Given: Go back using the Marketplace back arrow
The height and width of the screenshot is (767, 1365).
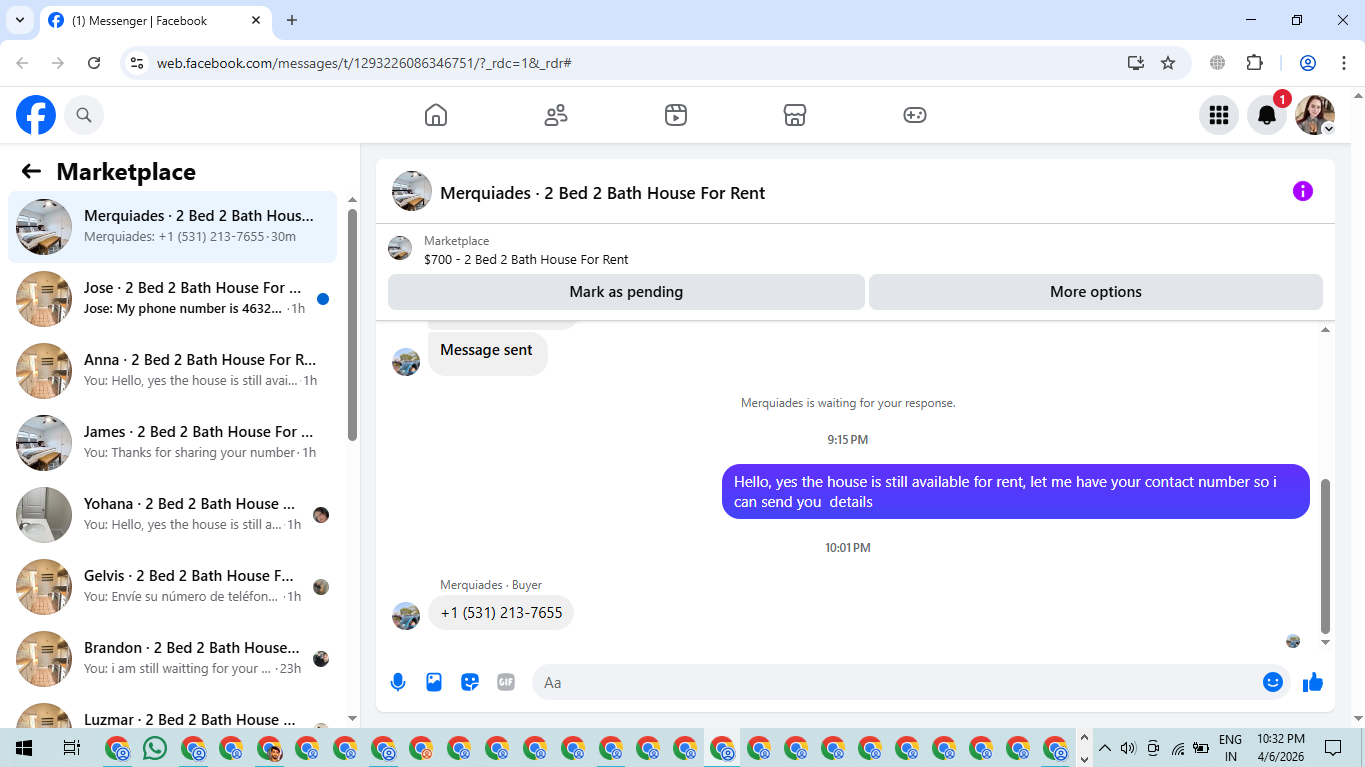Looking at the screenshot, I should [x=31, y=171].
